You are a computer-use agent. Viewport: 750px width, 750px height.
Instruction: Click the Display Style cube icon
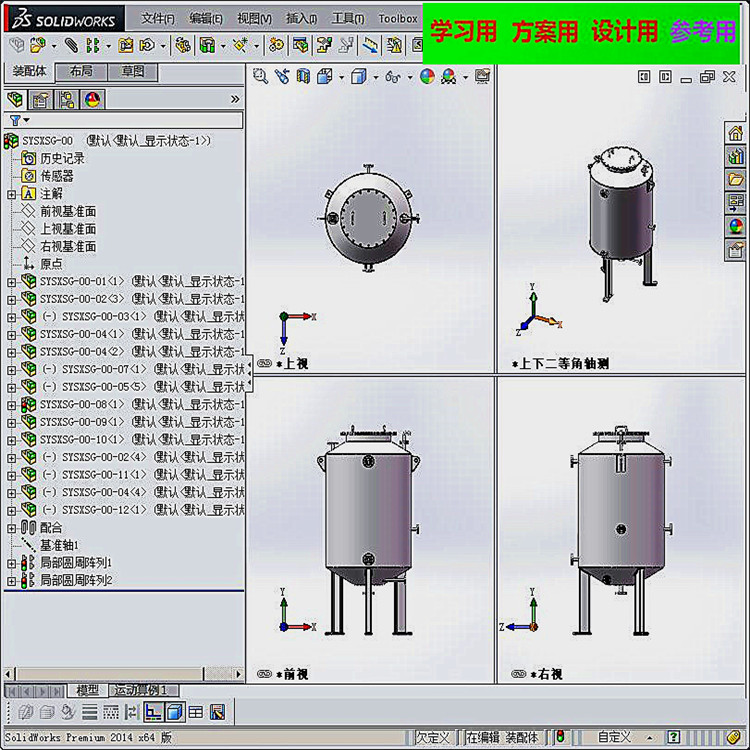359,77
